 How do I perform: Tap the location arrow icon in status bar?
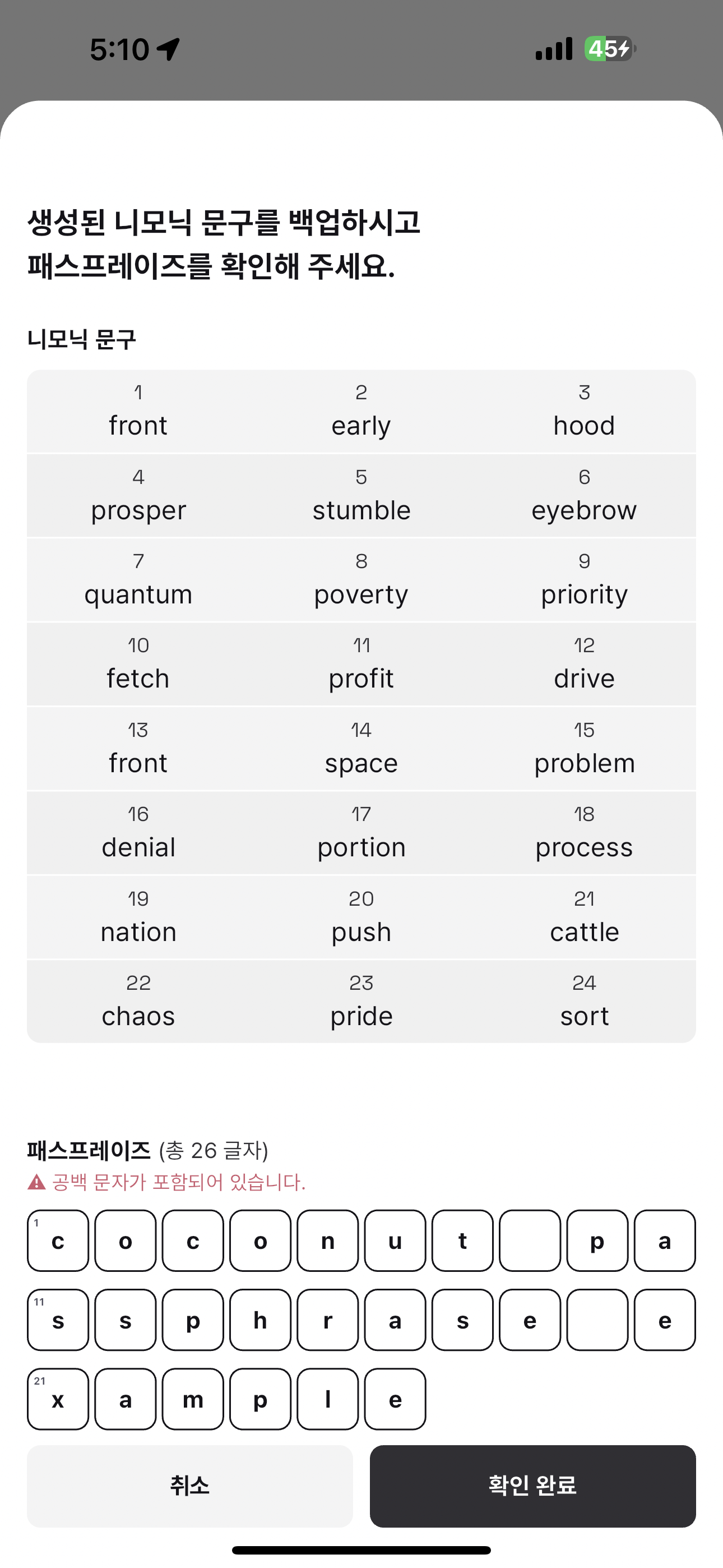click(x=168, y=49)
